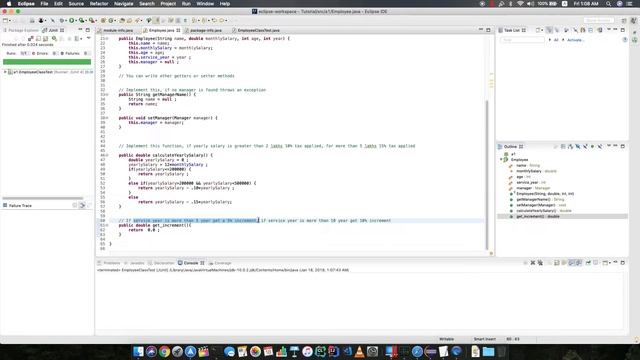Toggle Focus on Workweek in Task List

(567, 30)
